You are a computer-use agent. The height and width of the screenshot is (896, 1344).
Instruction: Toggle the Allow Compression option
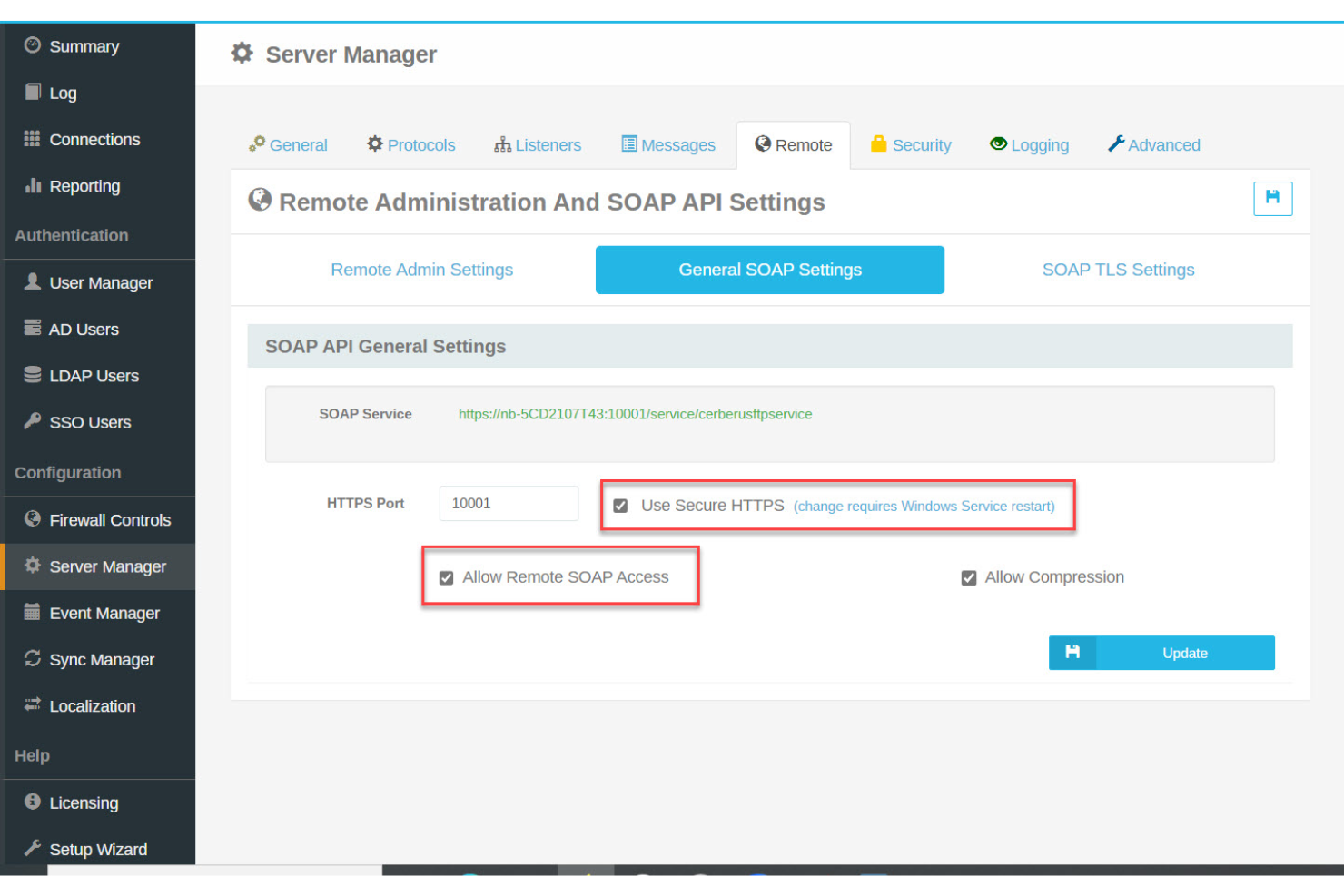click(x=969, y=577)
